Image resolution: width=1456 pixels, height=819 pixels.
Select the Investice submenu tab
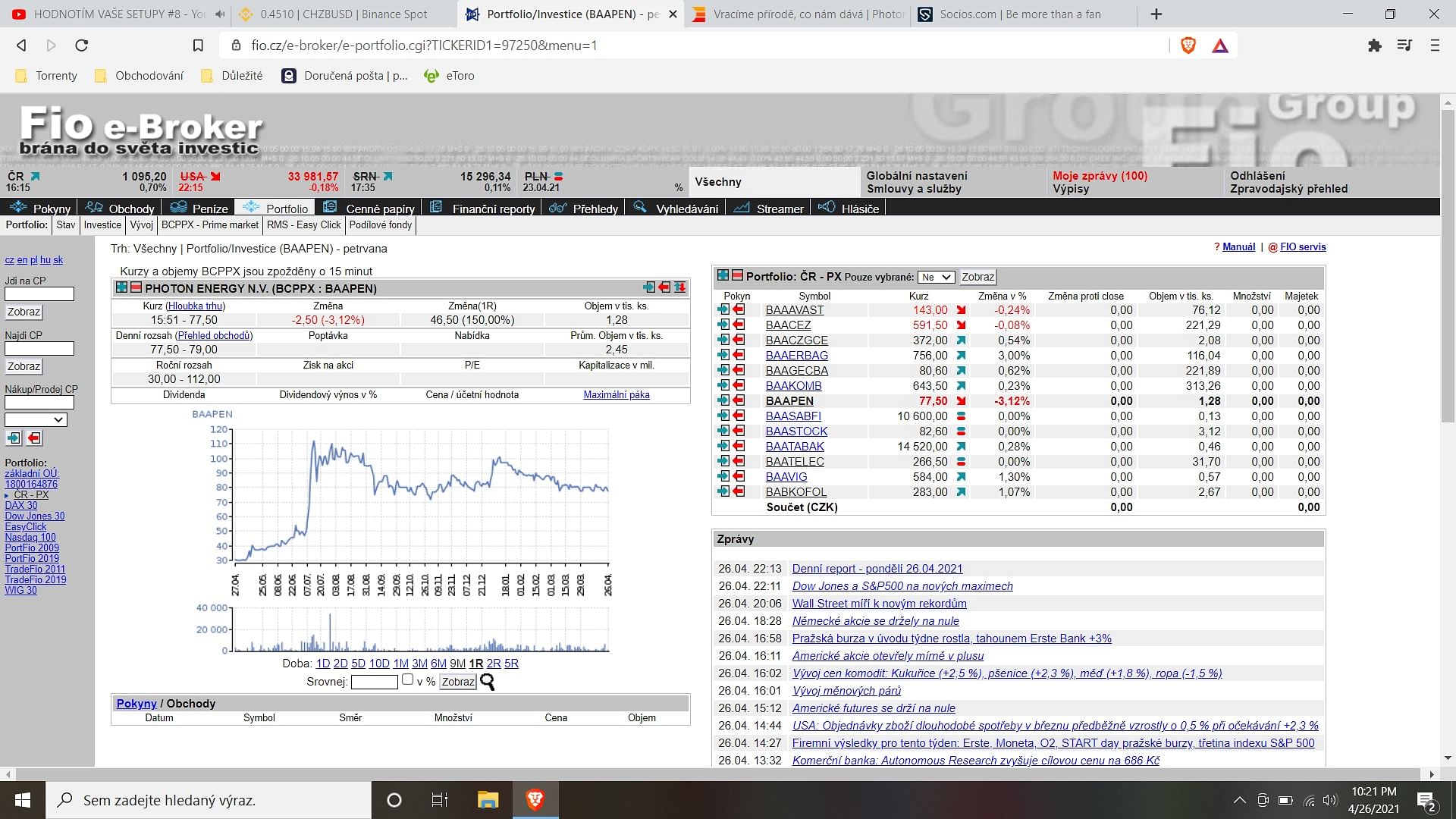coord(102,224)
